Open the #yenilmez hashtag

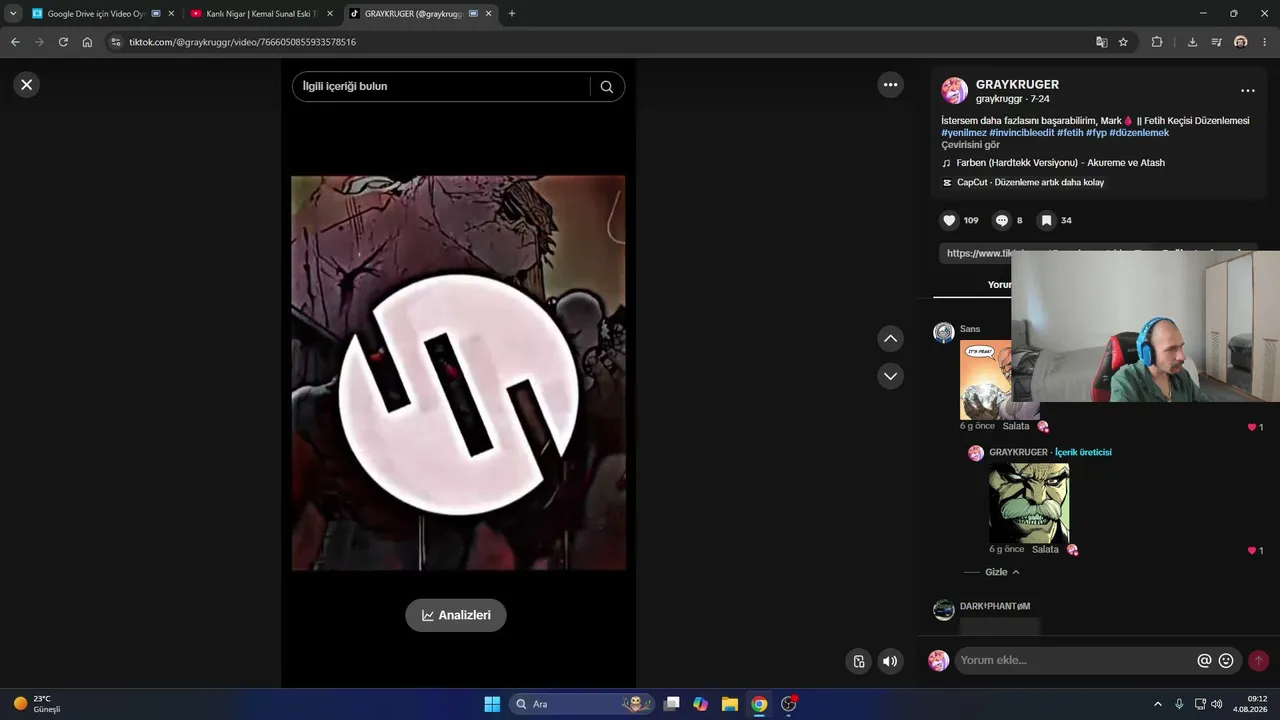click(x=964, y=133)
